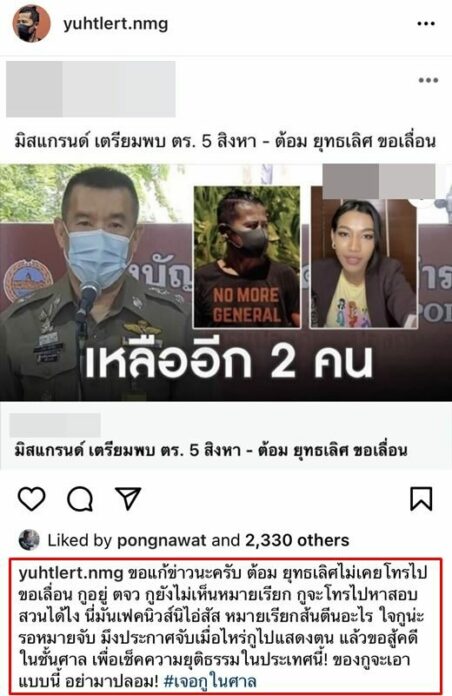Image resolution: width=452 pixels, height=696 pixels.
Task: Open post options three-dot menu at top
Action: click(x=426, y=24)
